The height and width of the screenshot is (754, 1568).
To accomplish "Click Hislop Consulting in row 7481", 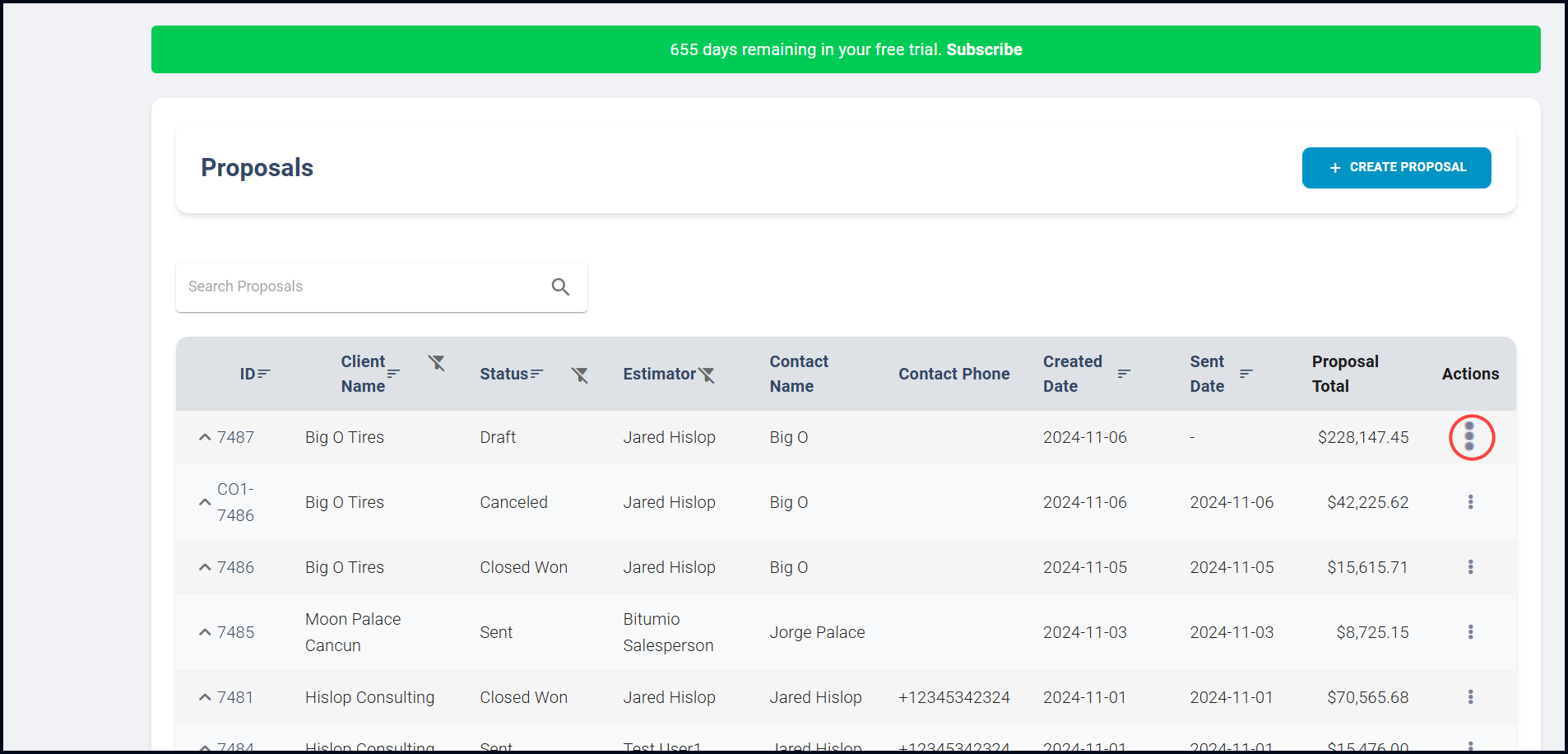I will [x=369, y=697].
